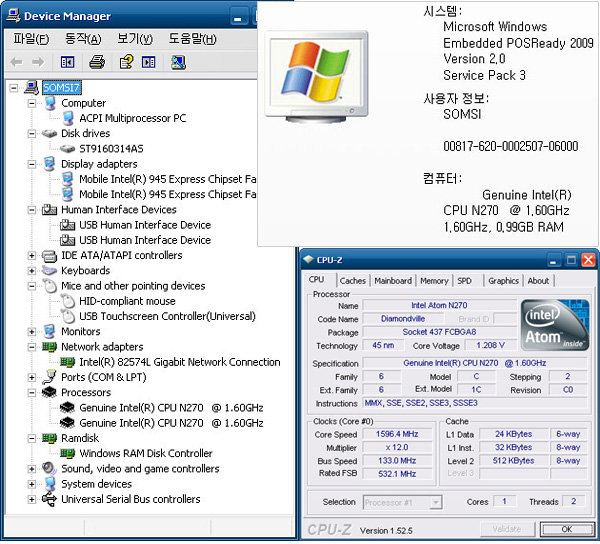Open the 도움말(H) menu

(192, 39)
